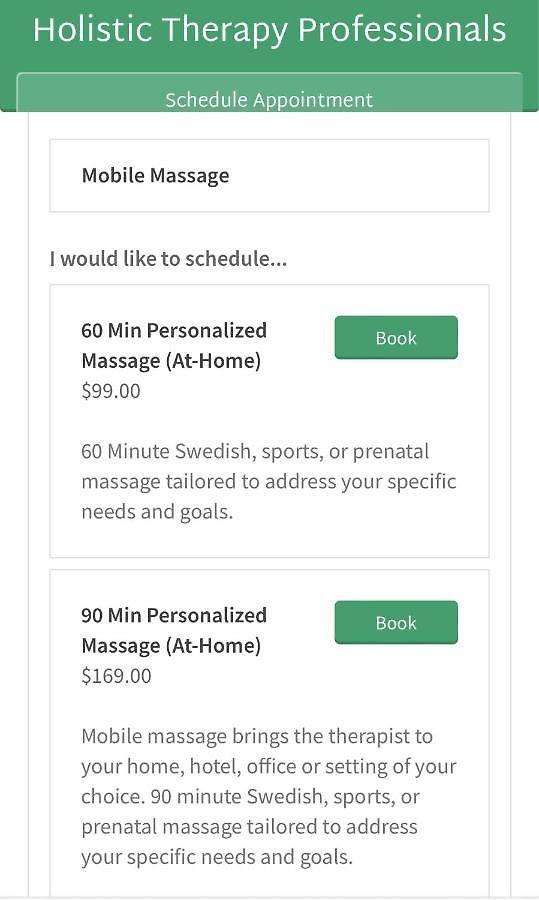The width and height of the screenshot is (539, 900).
Task: Click the 'your specific needs and goals.' last line
Action: coord(217,858)
